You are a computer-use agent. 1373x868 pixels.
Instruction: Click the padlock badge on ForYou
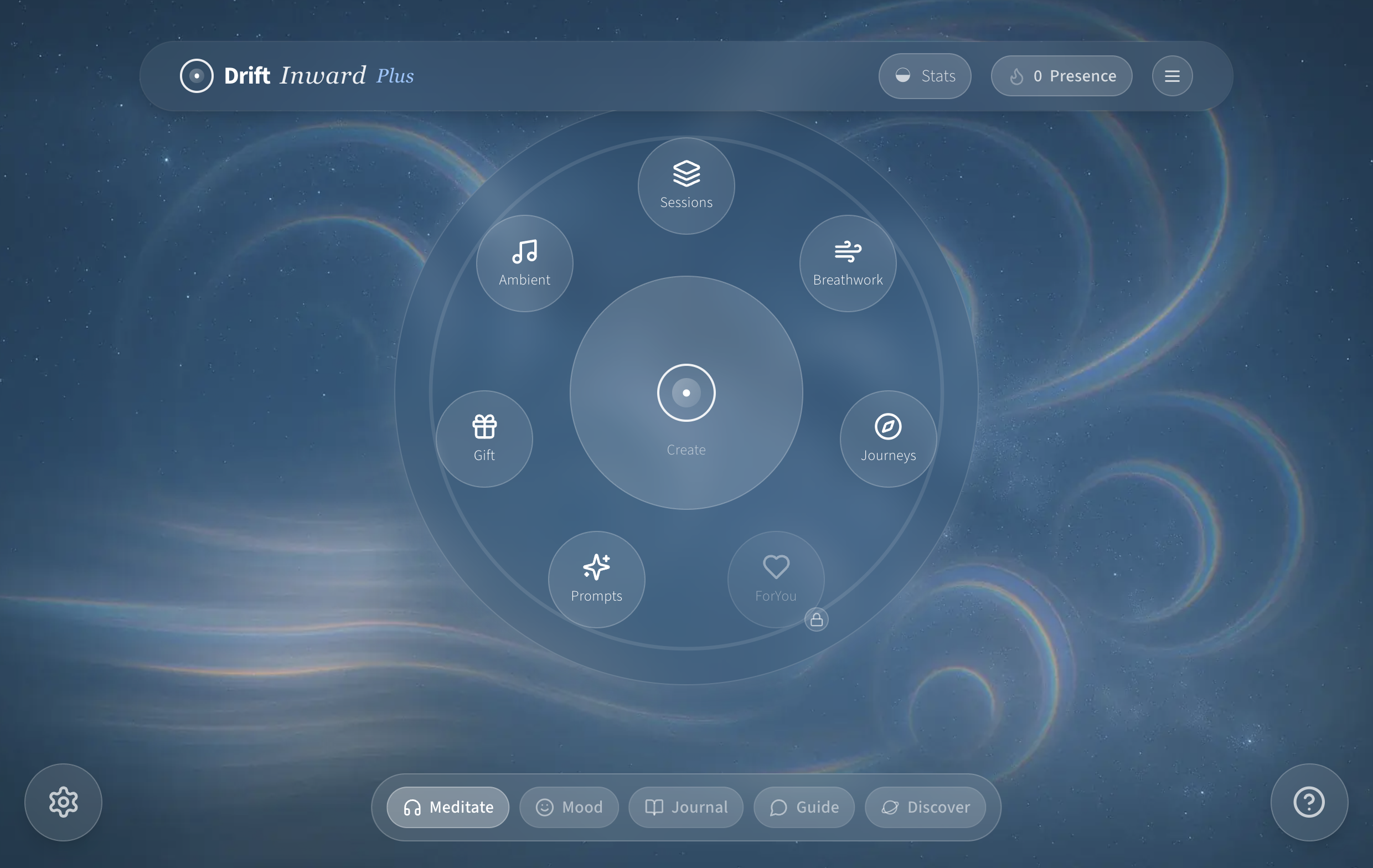[817, 620]
